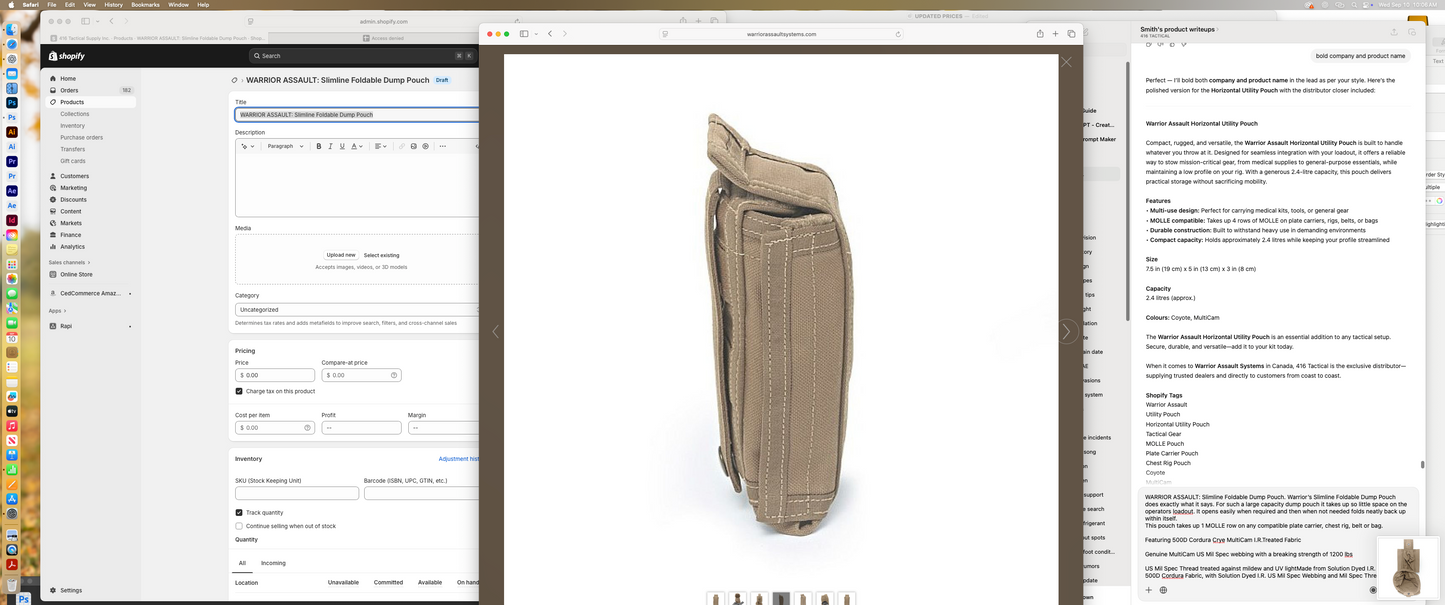Click the Upload new media button
This screenshot has width=1445, height=605.
coord(341,255)
